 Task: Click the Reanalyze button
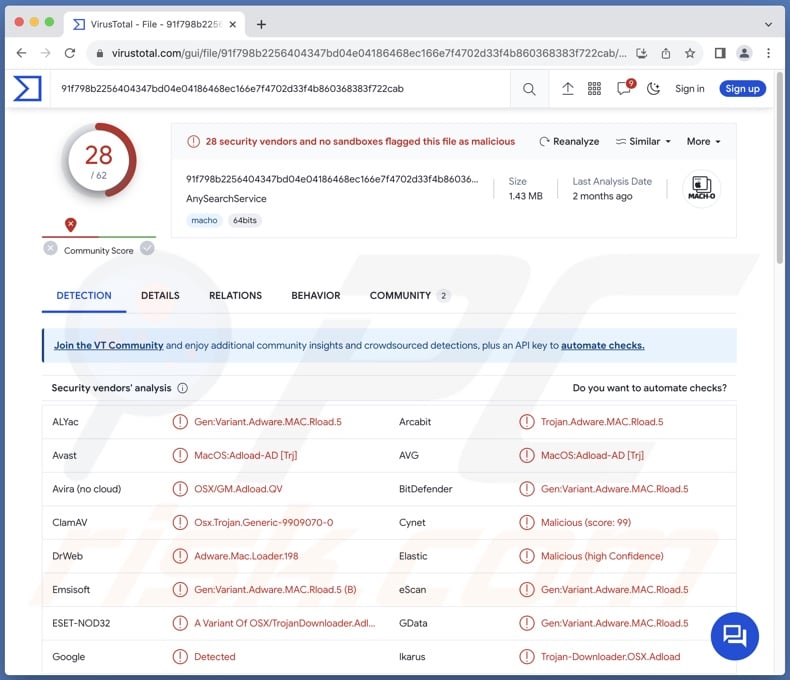569,142
